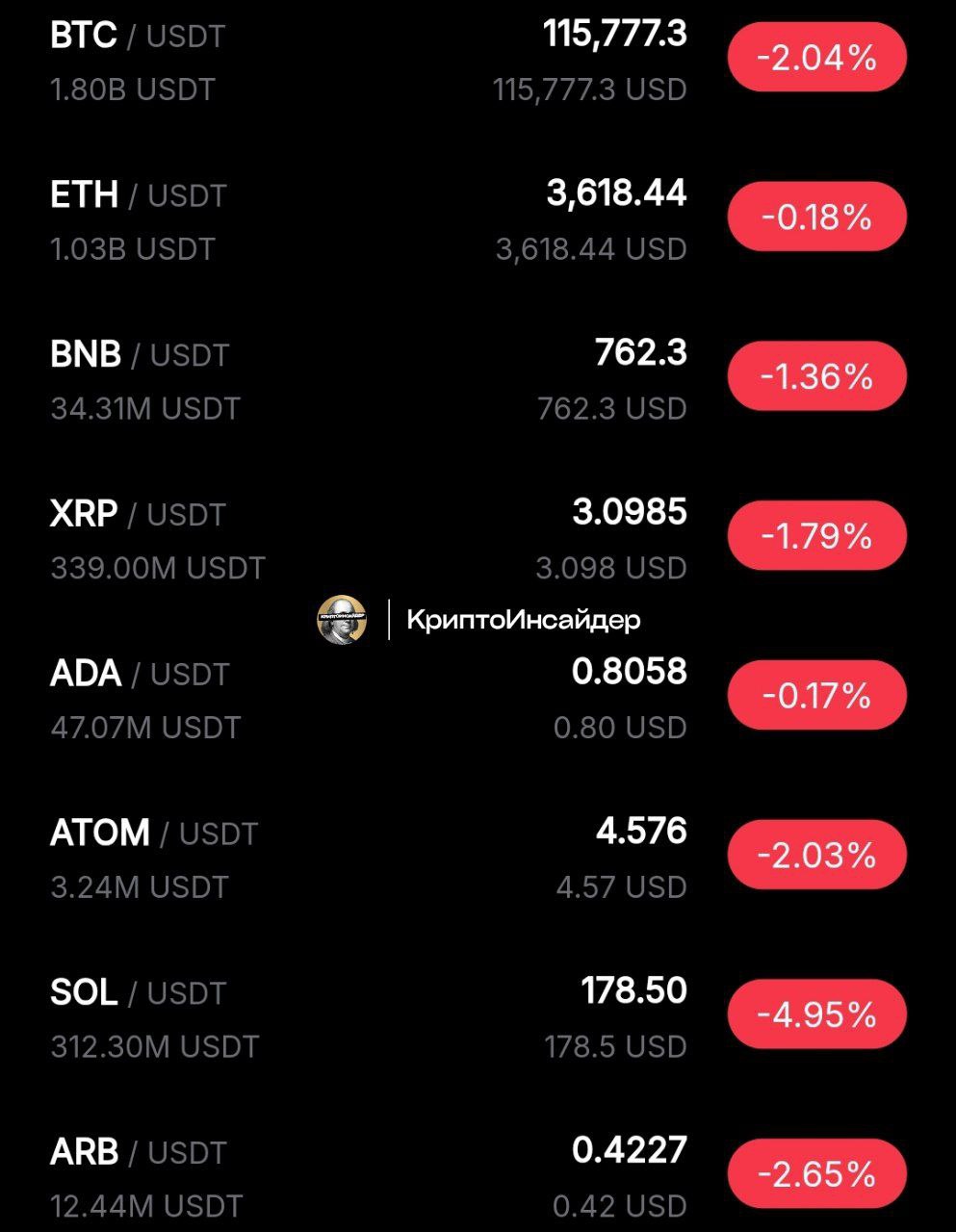Click the SOL price 178.50
The height and width of the screenshot is (1232, 956).
tap(634, 990)
